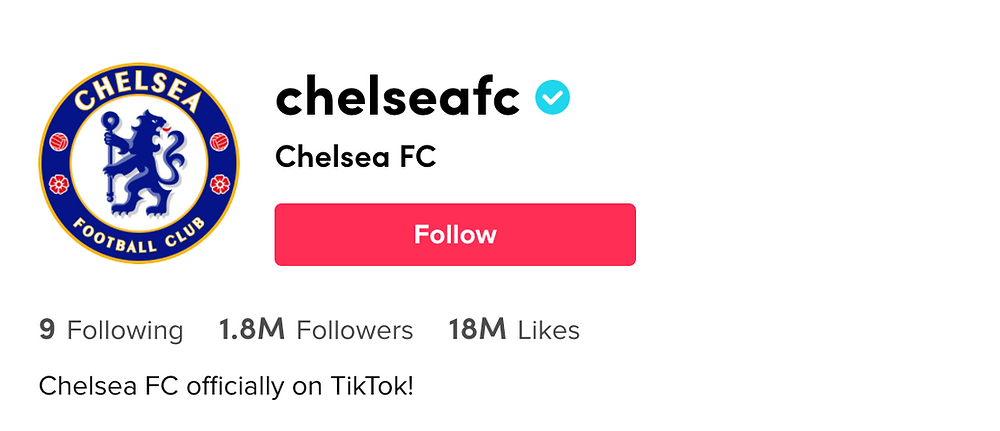Click the right red football on crest
Image resolution: width=1000 pixels, height=431 pixels.
(x=219, y=142)
